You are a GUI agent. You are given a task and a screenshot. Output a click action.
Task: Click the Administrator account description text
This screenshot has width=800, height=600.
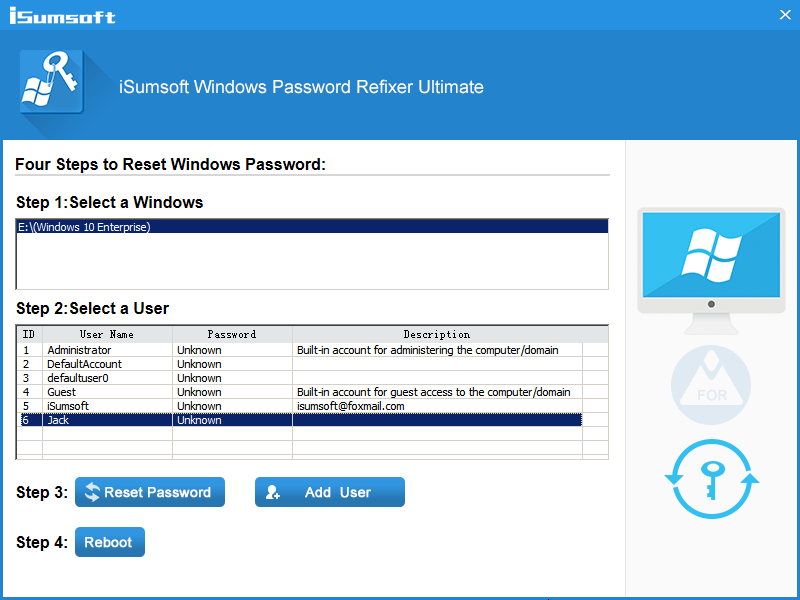click(x=428, y=350)
